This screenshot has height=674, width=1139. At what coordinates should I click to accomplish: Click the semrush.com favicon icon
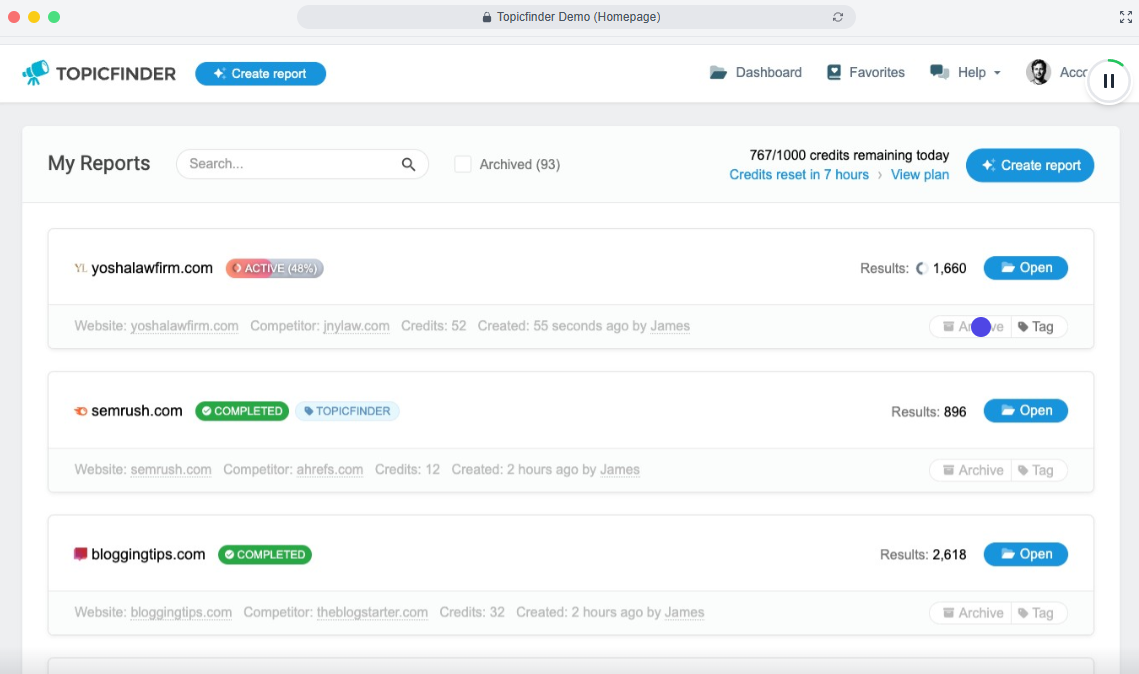click(x=81, y=411)
